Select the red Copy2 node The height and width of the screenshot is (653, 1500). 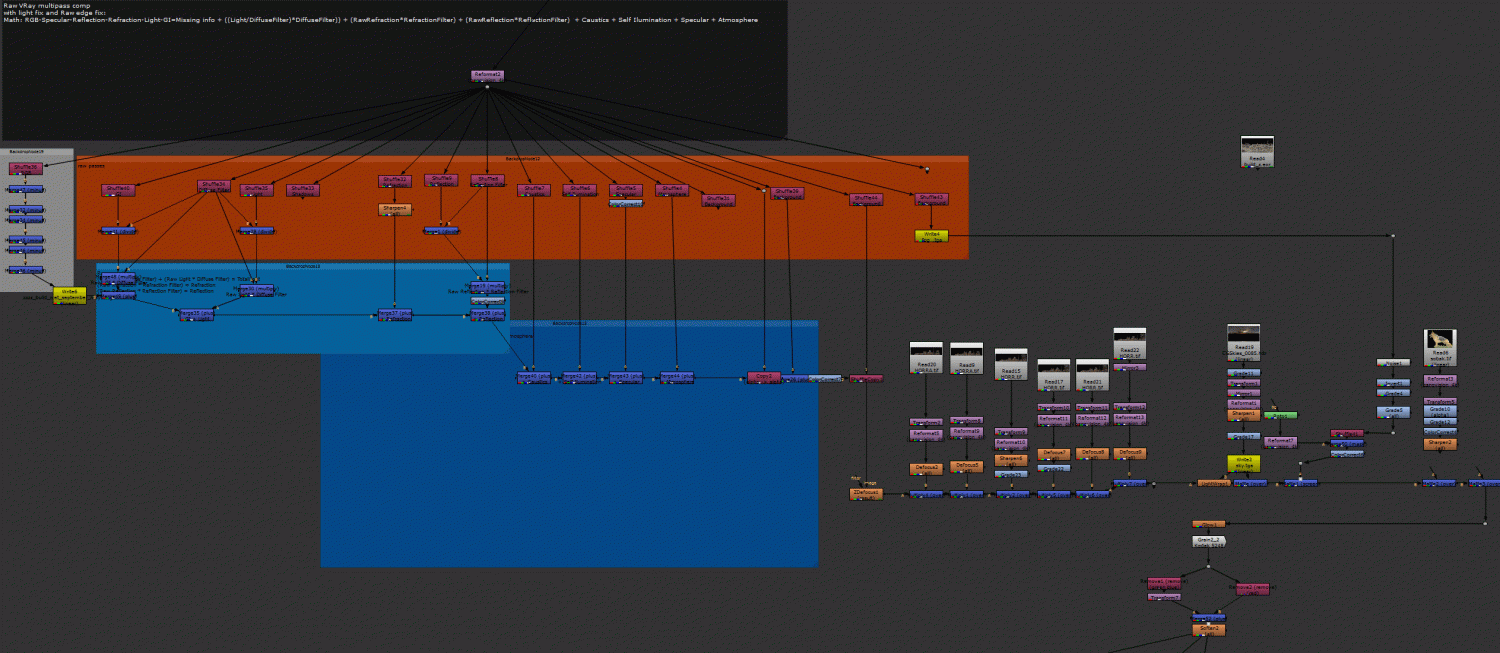[x=764, y=377]
